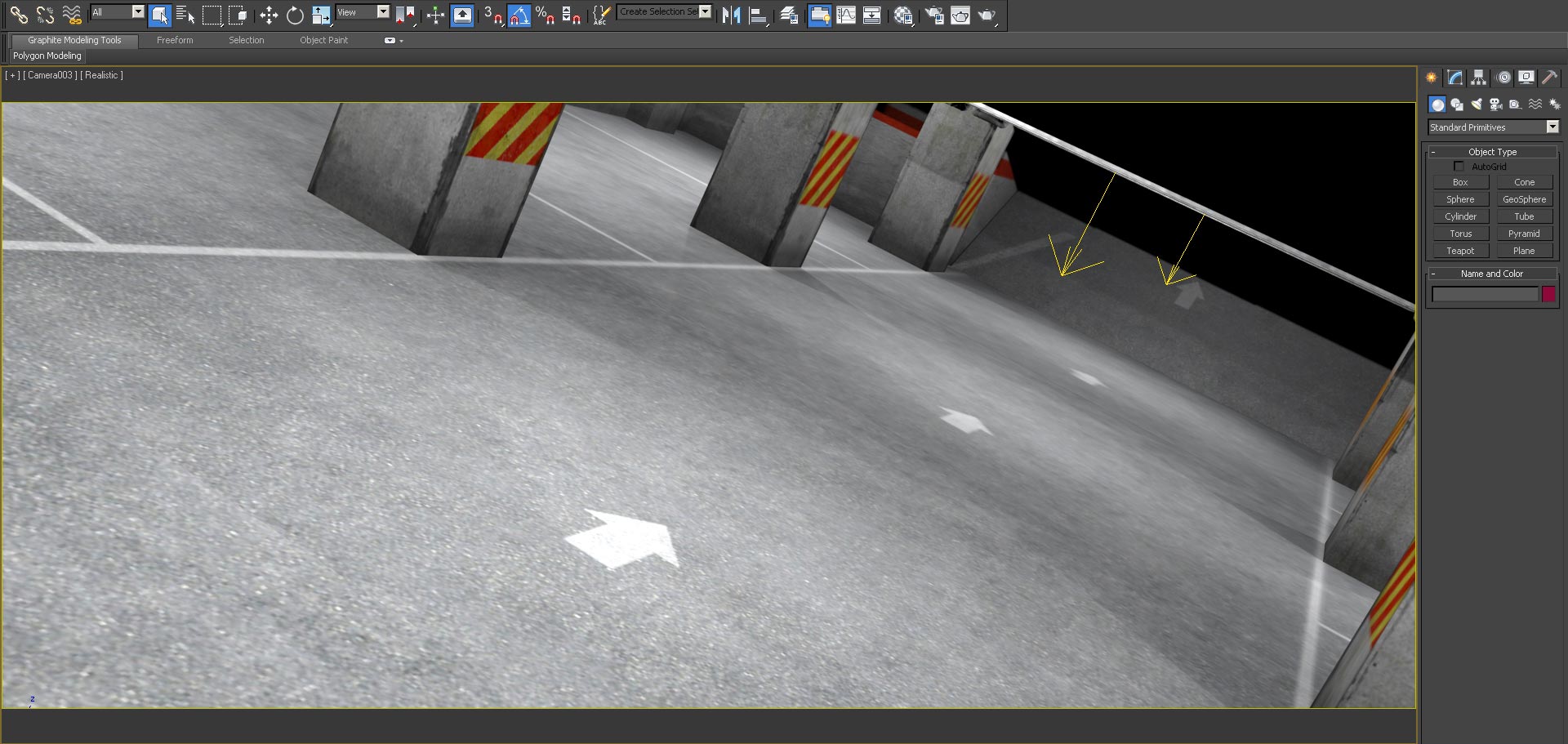Screen dimensions: 1568x744
Task: Click the GeoSphere primitive button
Action: click(x=1524, y=199)
